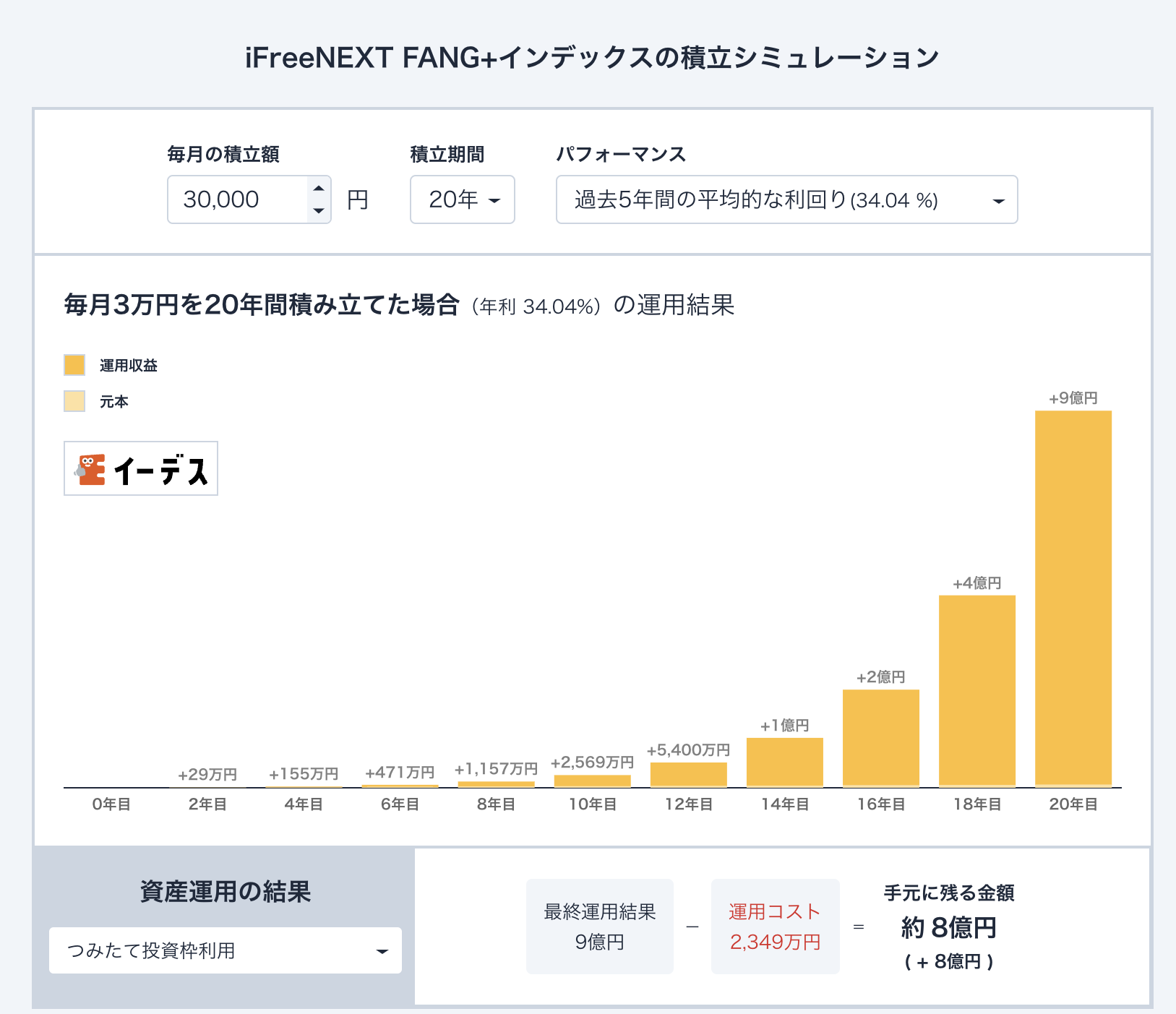Viewport: 1176px width, 1014px height.
Task: Click the +29万円 bar label
Action: [x=208, y=775]
